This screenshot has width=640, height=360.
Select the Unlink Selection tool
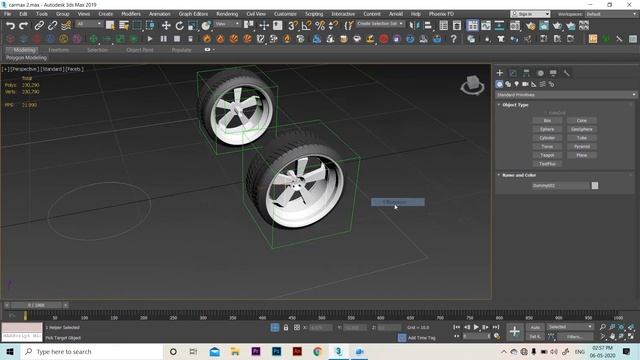52,26
